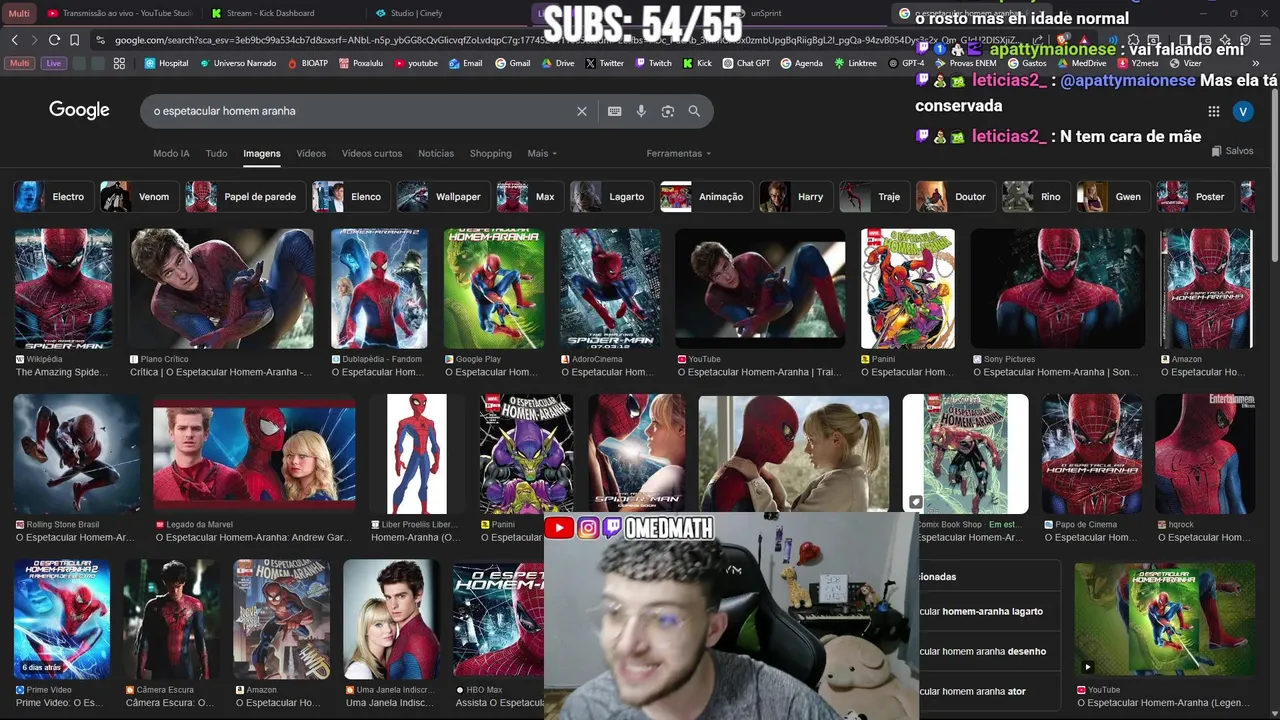The width and height of the screenshot is (1280, 720).
Task: Open the Linktree bookmark
Action: click(855, 63)
